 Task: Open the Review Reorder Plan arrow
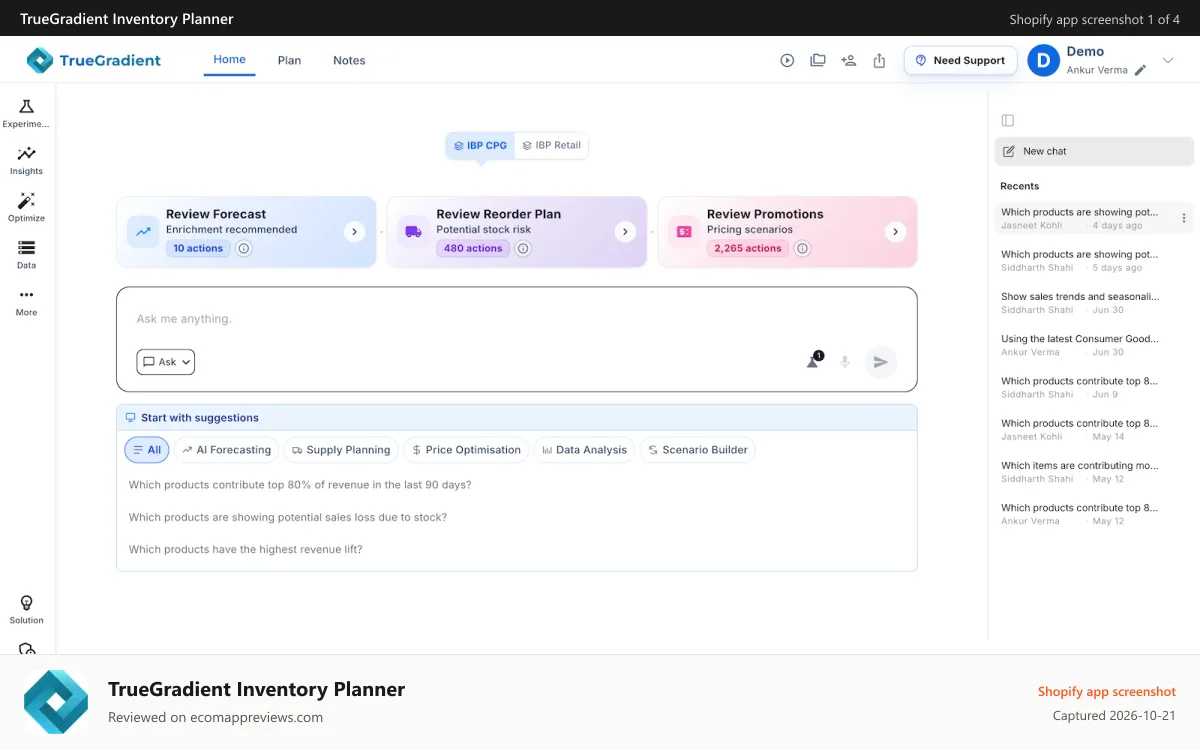[625, 232]
